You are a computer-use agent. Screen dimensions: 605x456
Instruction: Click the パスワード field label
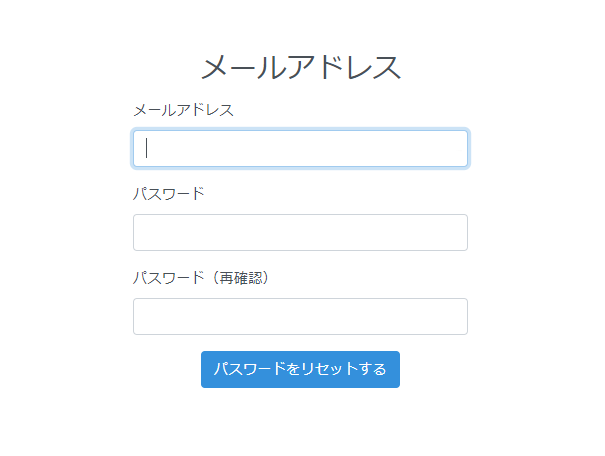point(169,193)
